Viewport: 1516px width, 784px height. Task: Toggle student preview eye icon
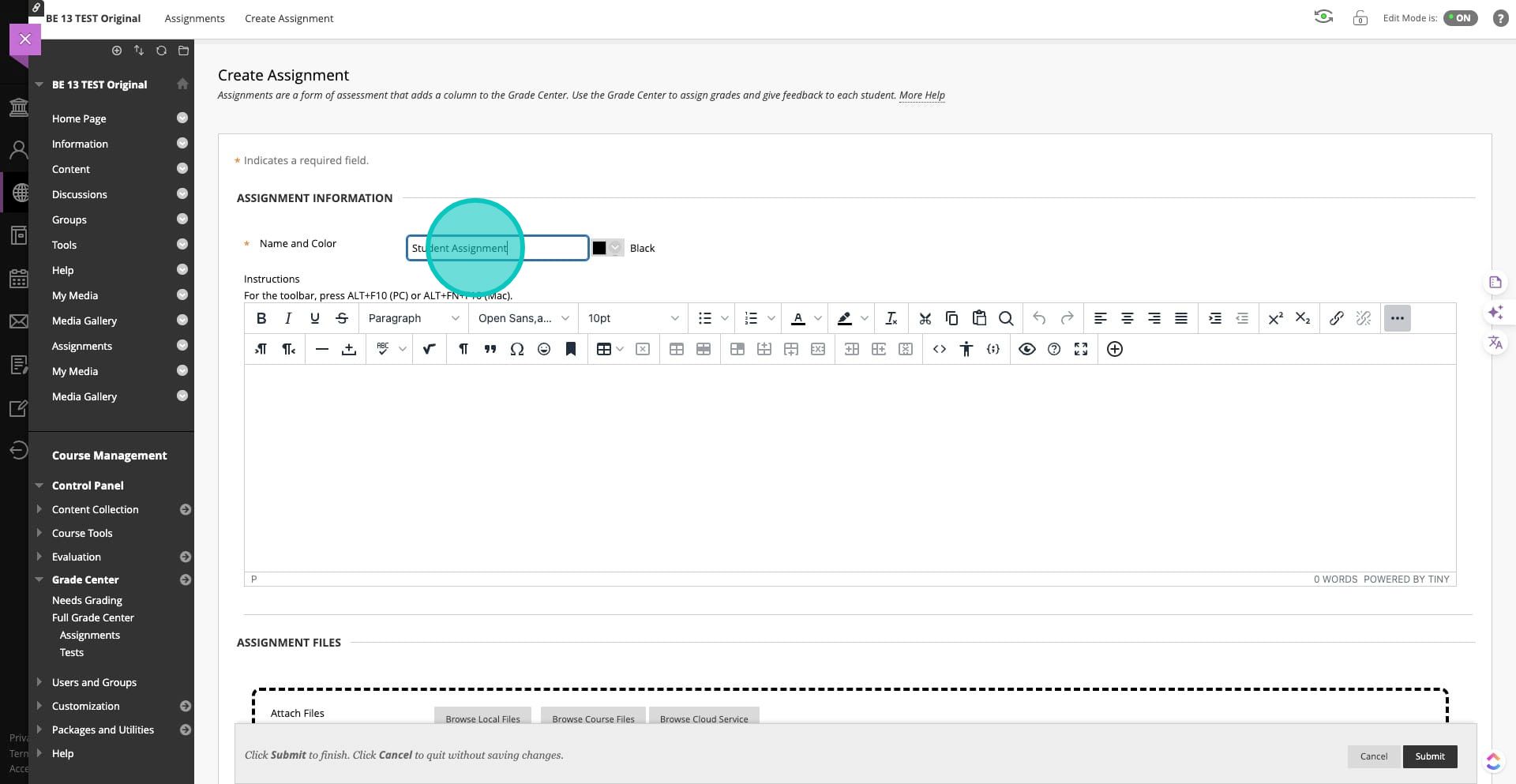coord(1323,17)
